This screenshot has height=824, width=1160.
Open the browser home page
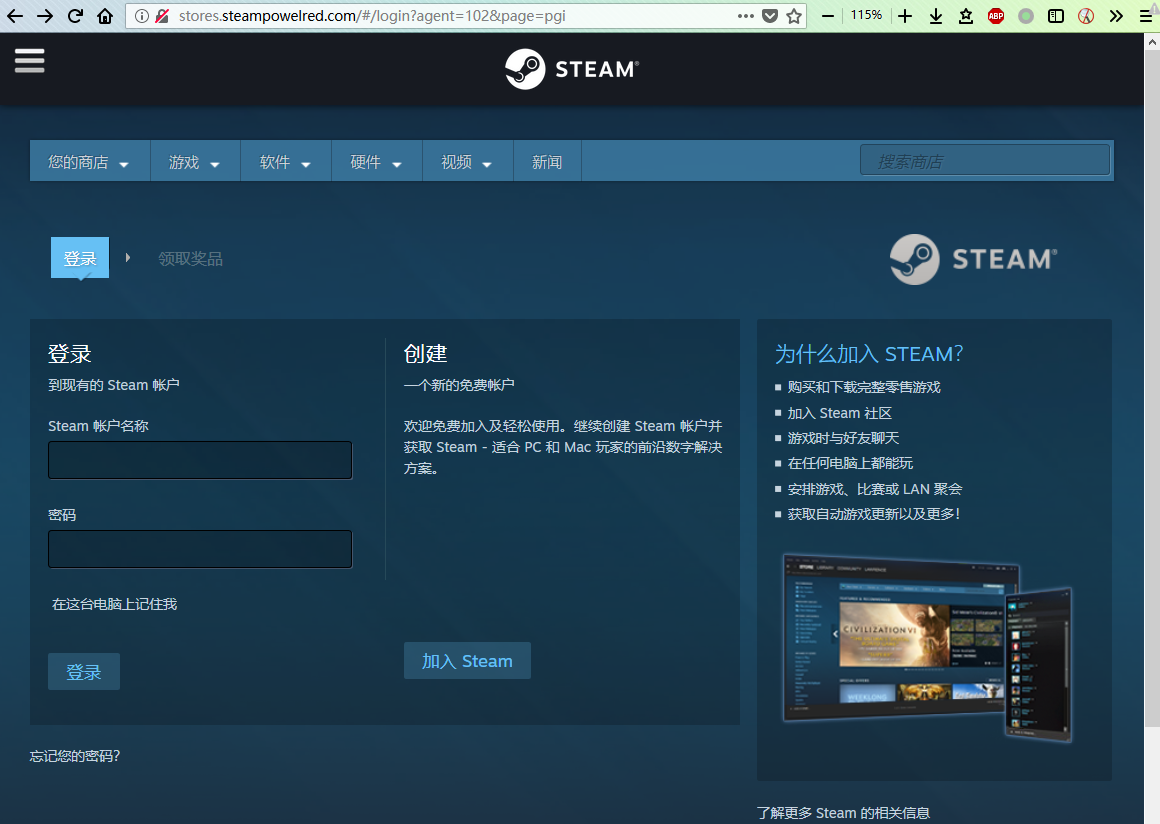pyautogui.click(x=105, y=16)
